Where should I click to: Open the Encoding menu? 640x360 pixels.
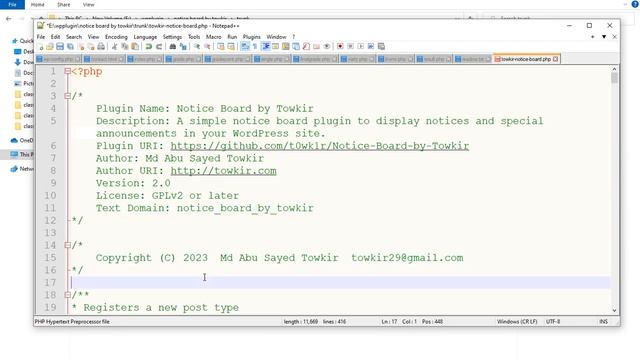click(116, 37)
